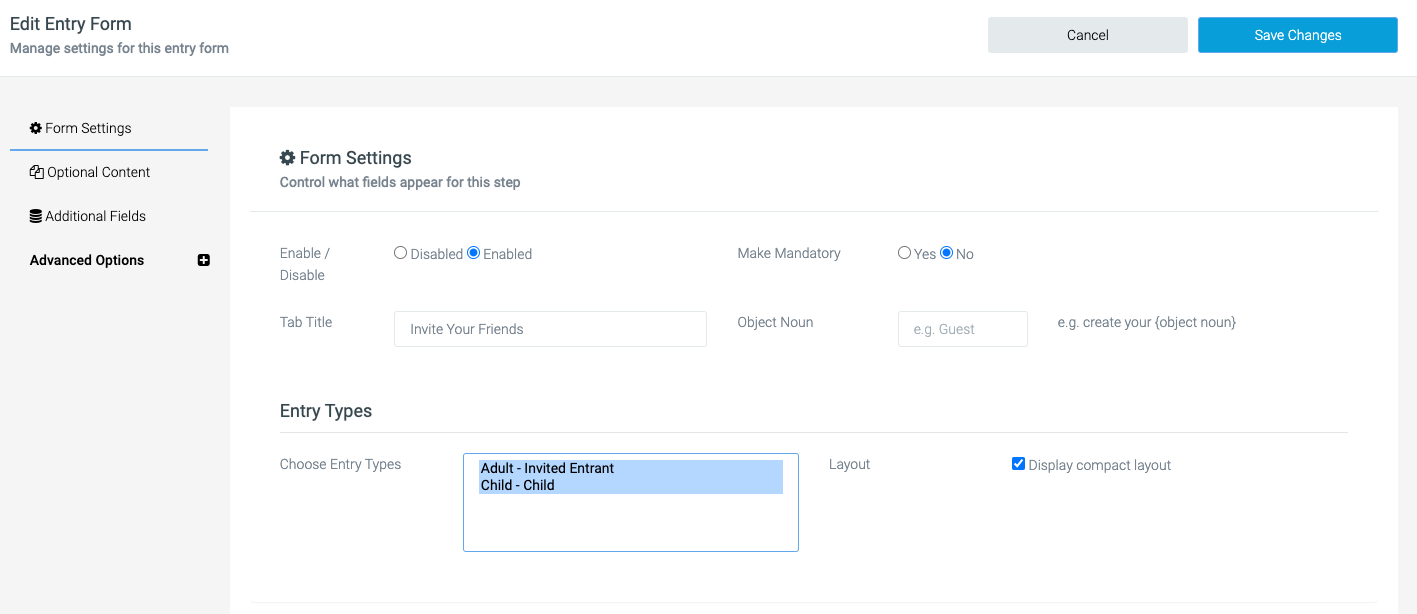Focus the Object Noun input field
1417x614 pixels.
(963, 329)
